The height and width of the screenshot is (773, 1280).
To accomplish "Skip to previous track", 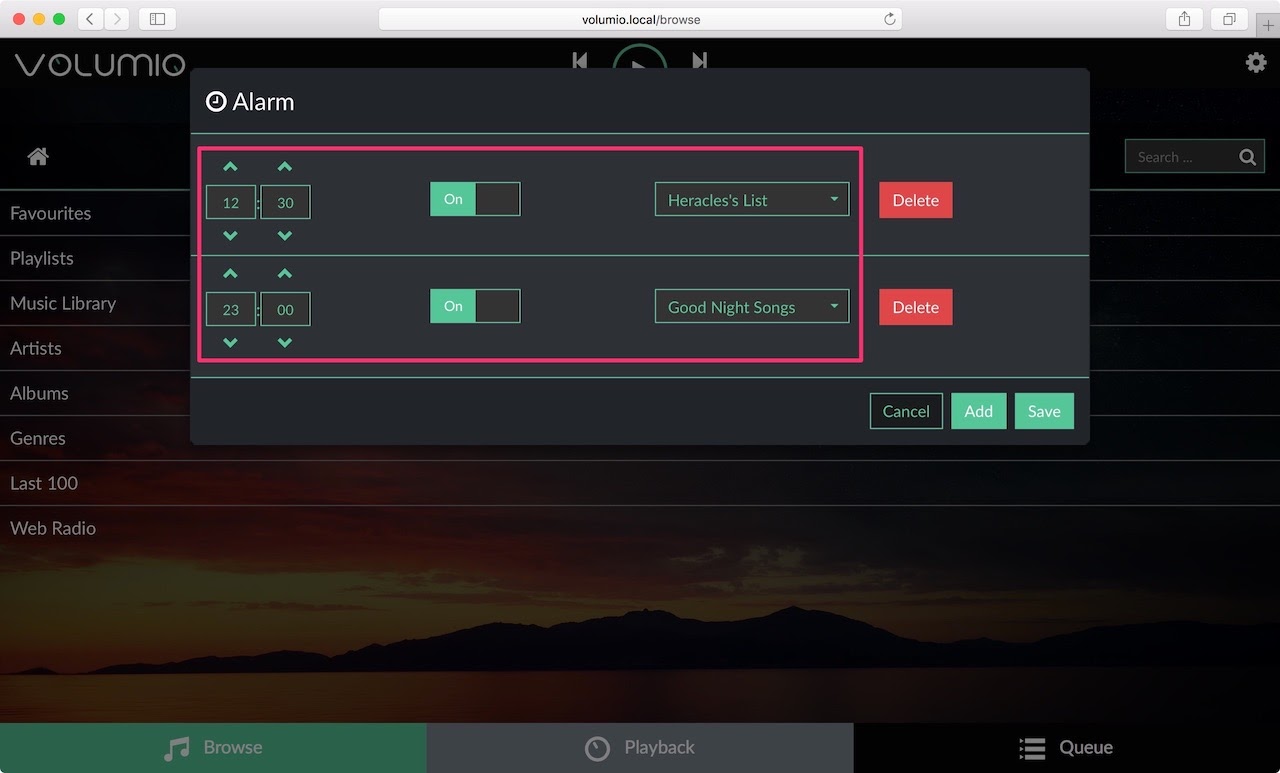I will pos(580,61).
